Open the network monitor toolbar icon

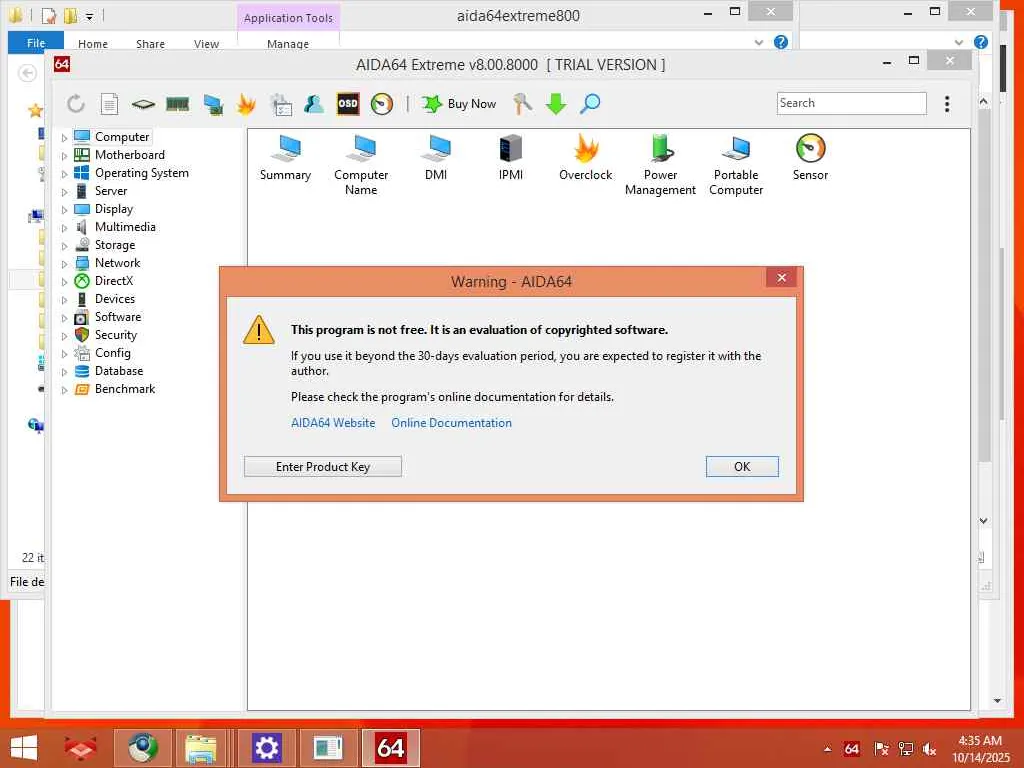(213, 104)
